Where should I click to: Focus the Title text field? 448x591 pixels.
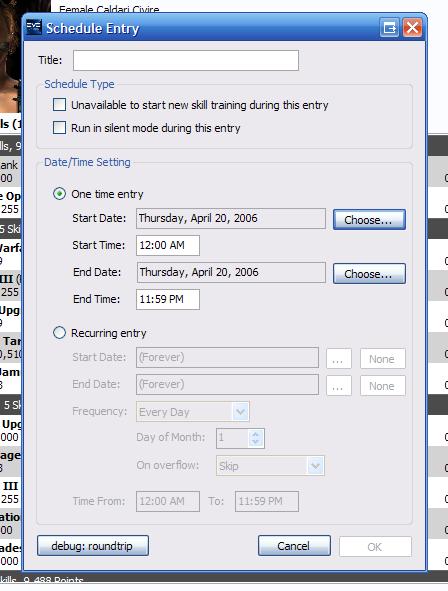pos(186,60)
